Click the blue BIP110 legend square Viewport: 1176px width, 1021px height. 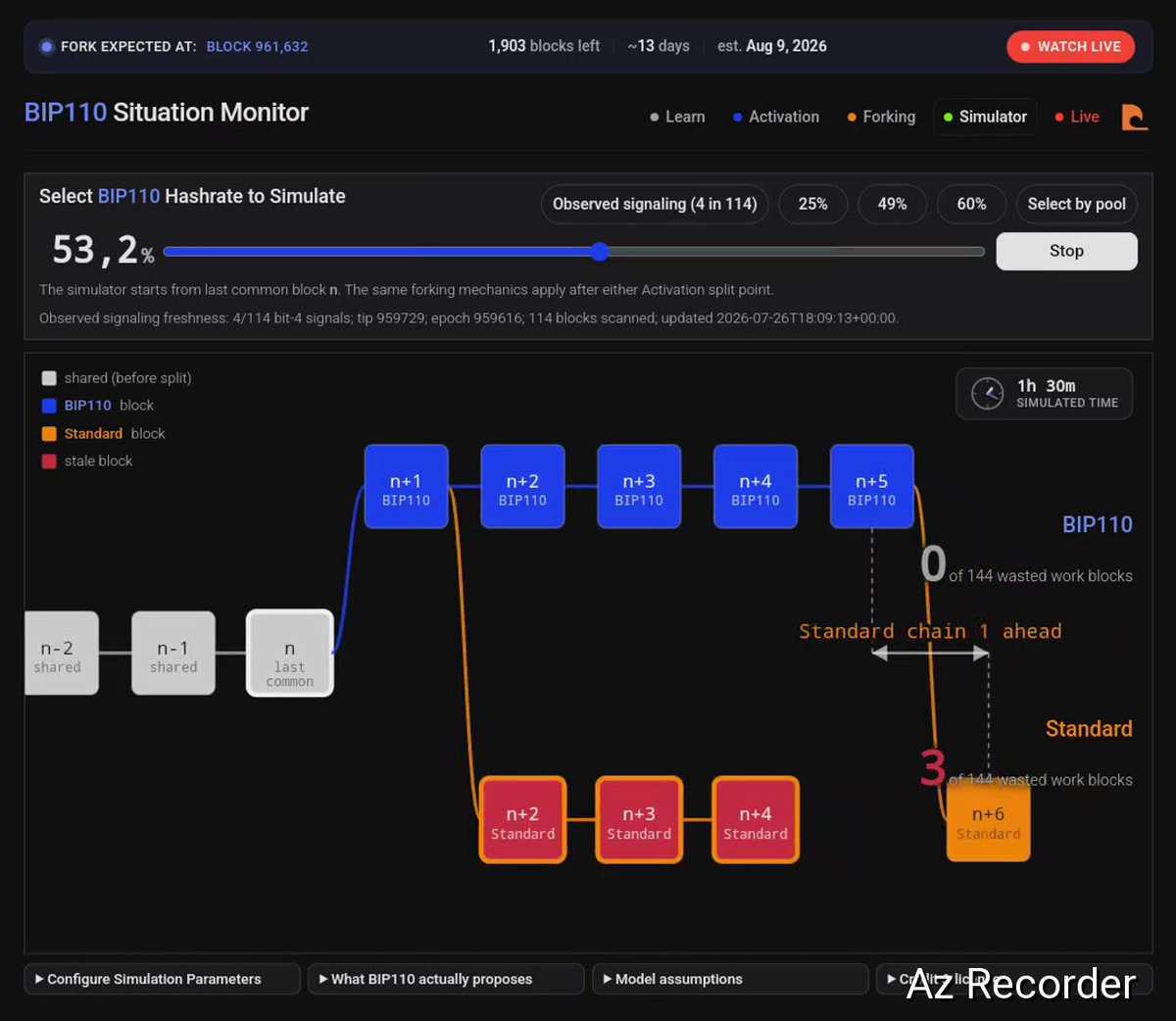[x=49, y=406]
